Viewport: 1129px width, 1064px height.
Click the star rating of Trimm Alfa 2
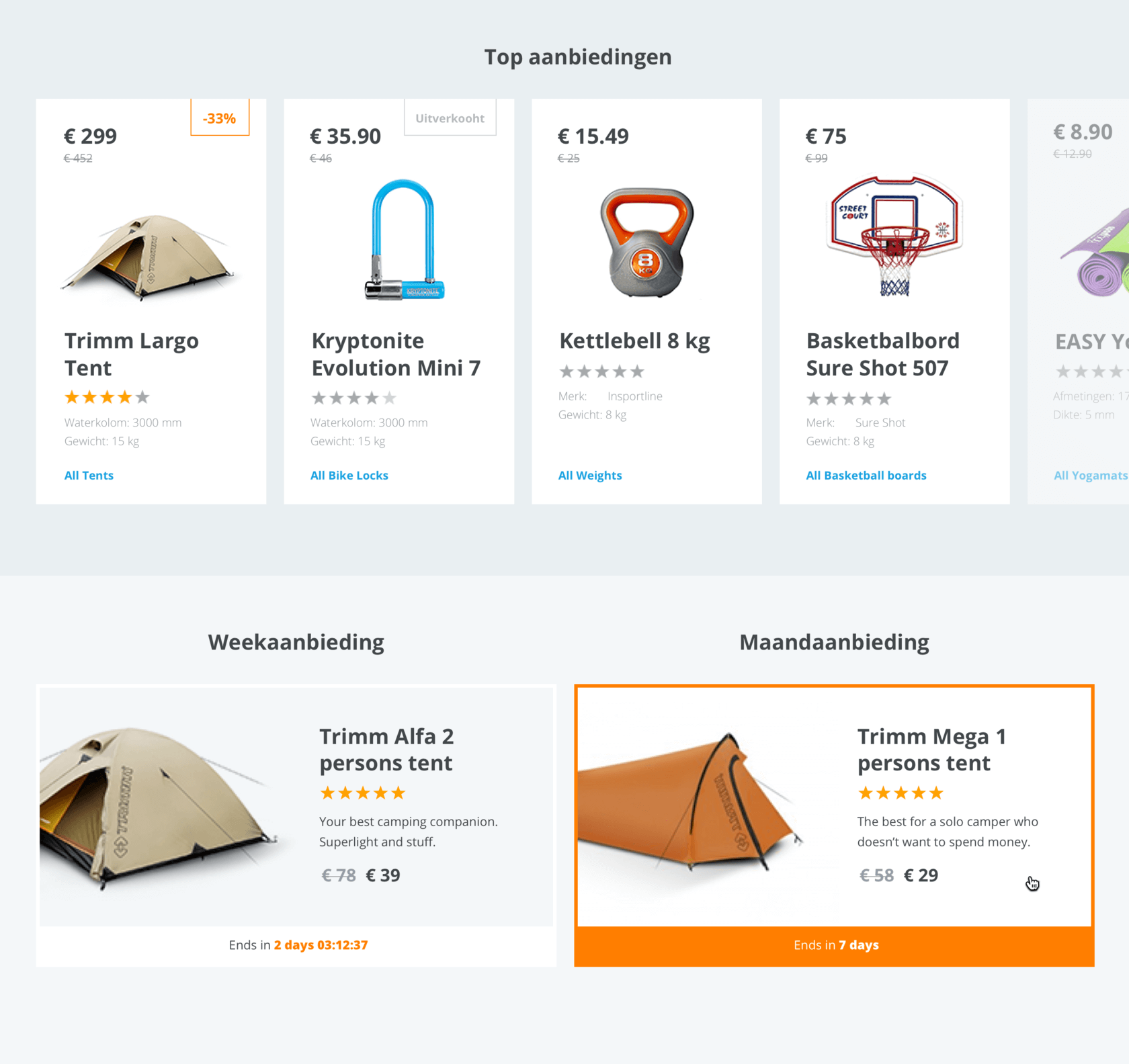(363, 793)
